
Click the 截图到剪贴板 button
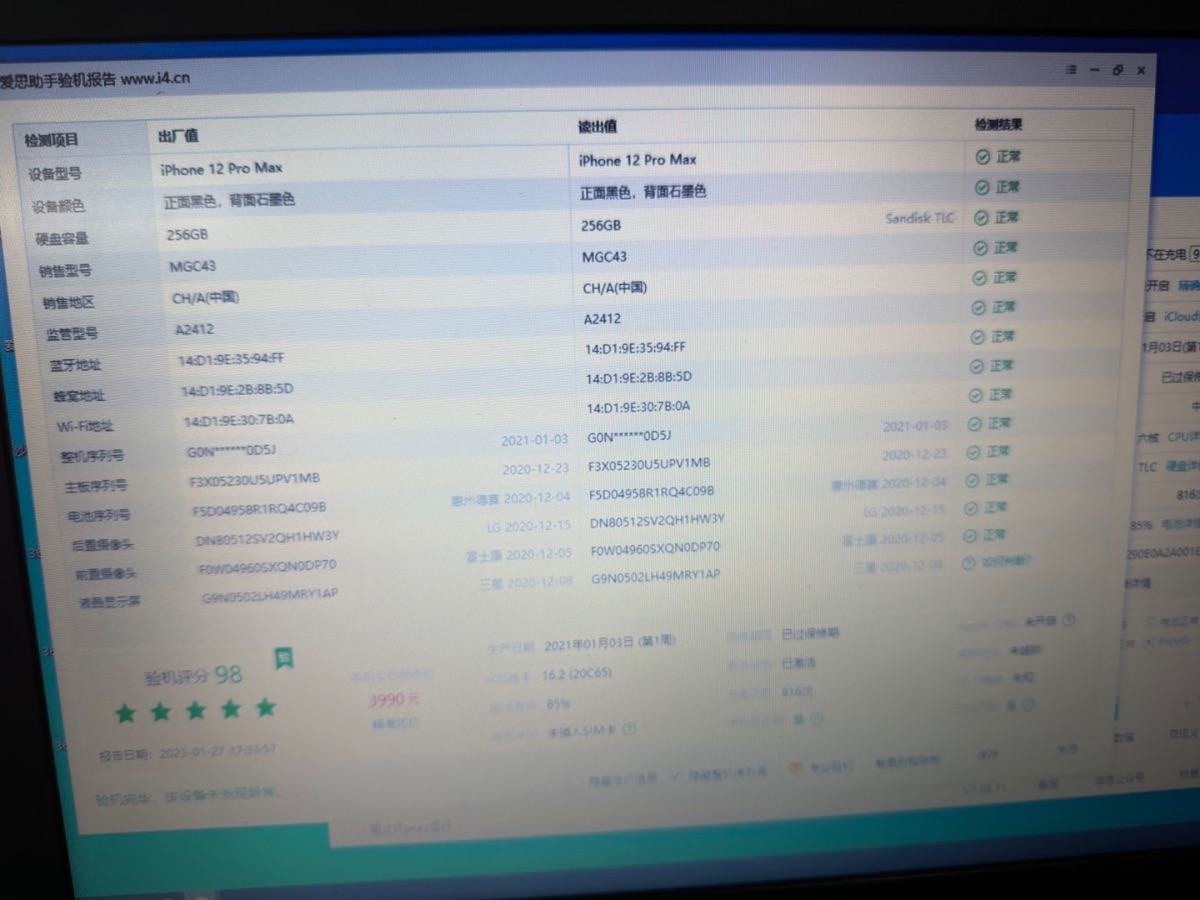(907, 761)
